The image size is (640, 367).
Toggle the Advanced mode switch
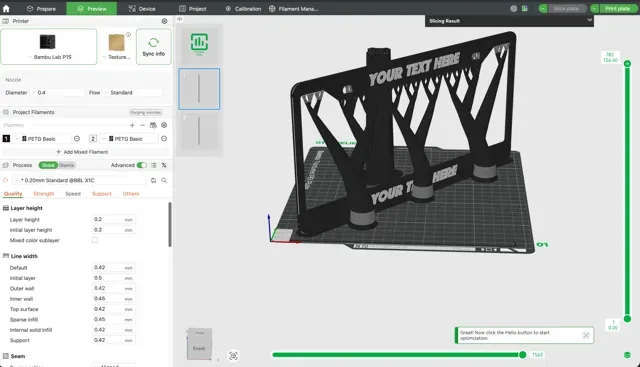(142, 165)
